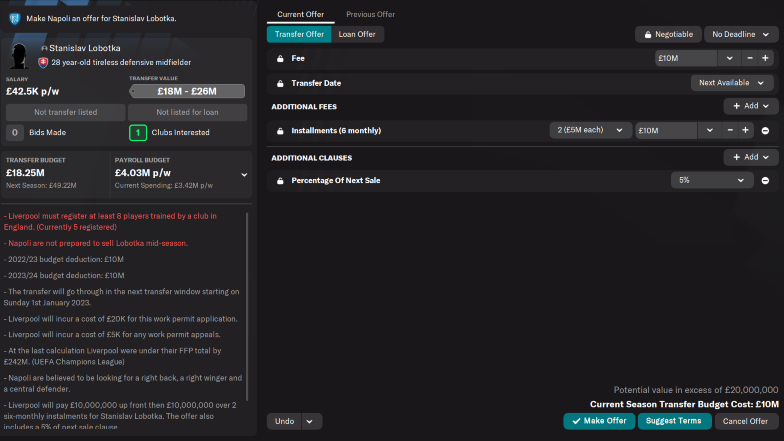Screen dimensions: 784x441
Task: Click the English-trained players registration warning
Action: (110, 222)
